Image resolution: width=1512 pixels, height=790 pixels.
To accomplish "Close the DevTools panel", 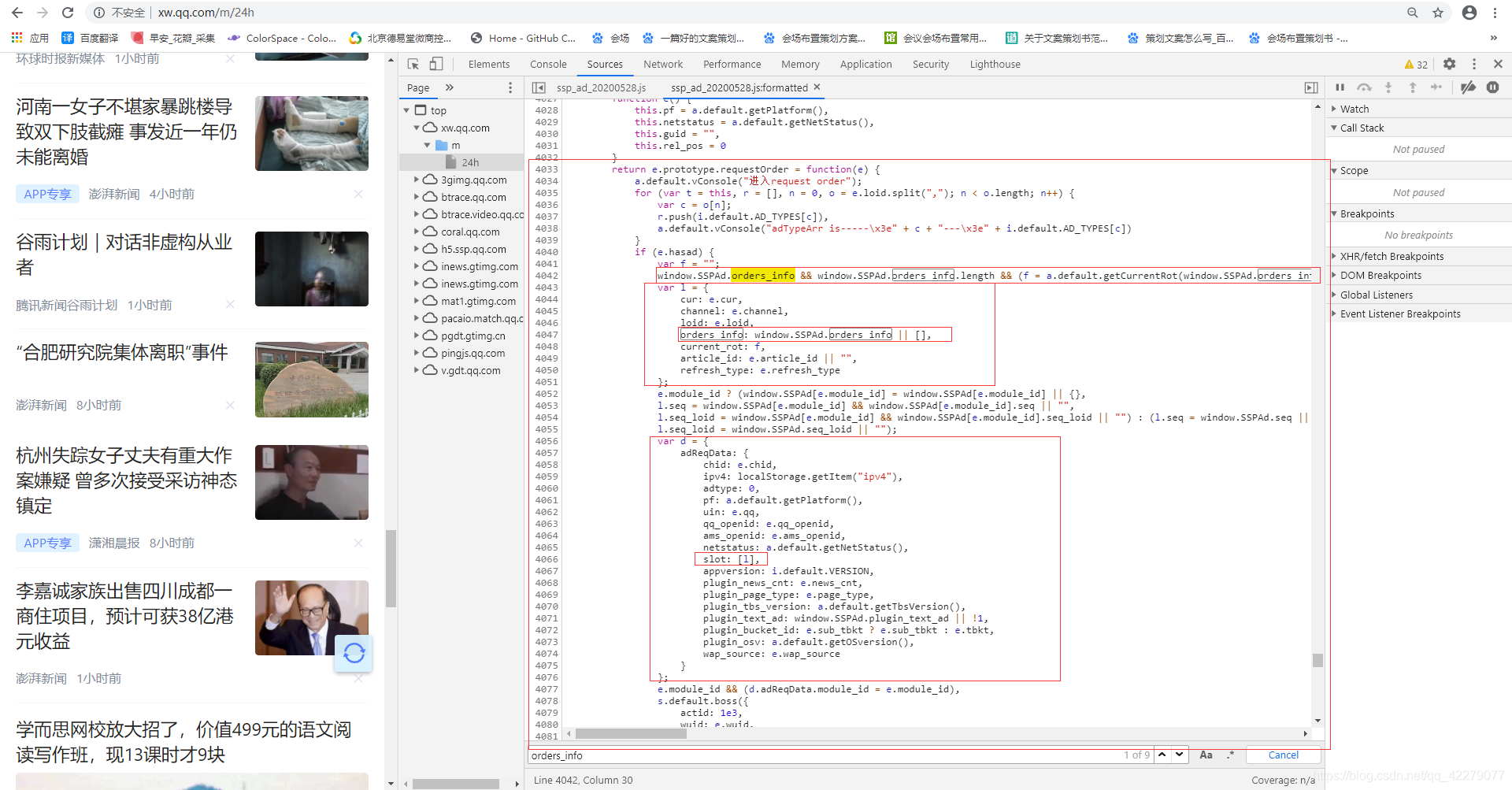I will coord(1498,64).
